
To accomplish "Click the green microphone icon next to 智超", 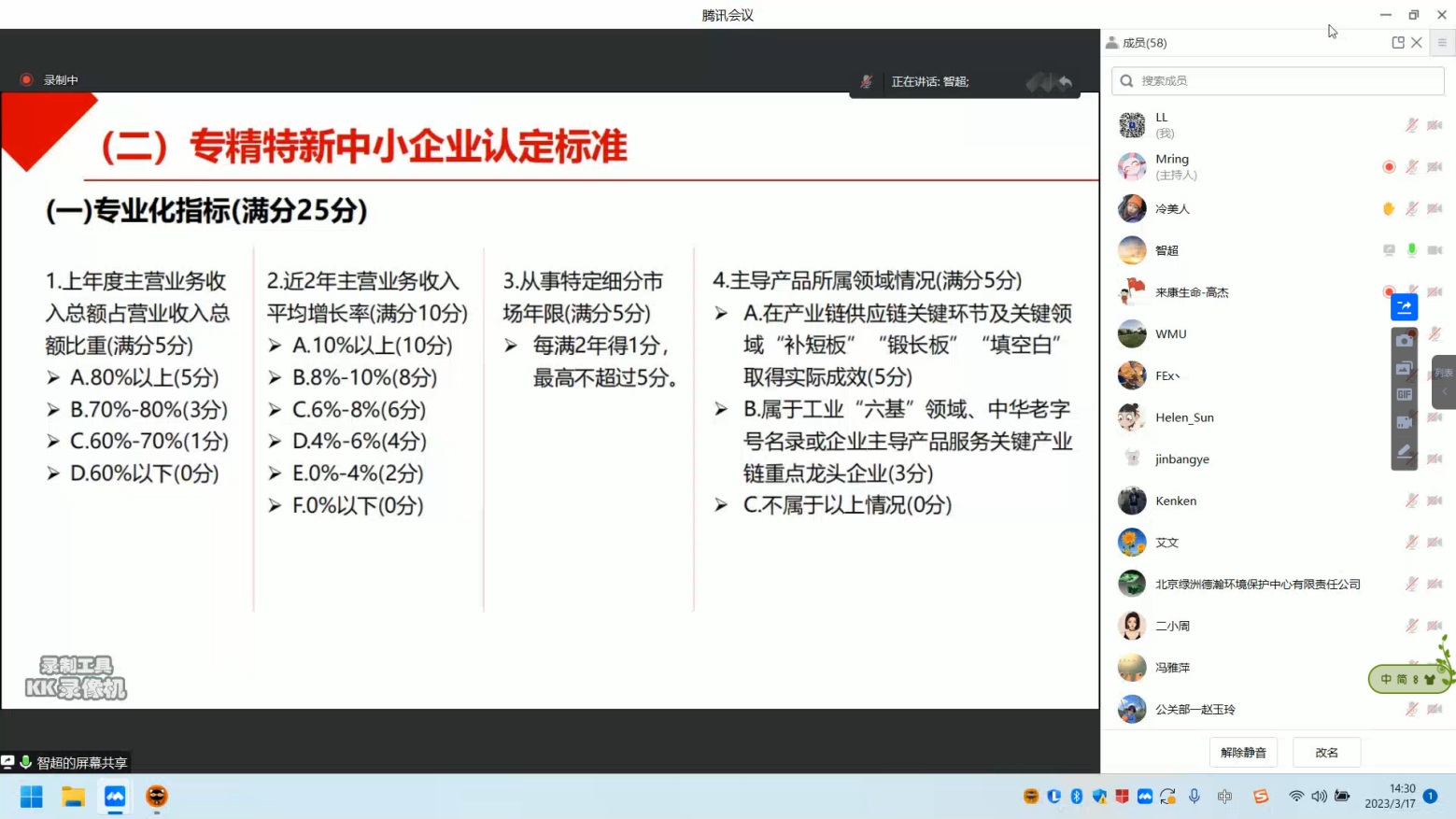I will pos(1411,250).
